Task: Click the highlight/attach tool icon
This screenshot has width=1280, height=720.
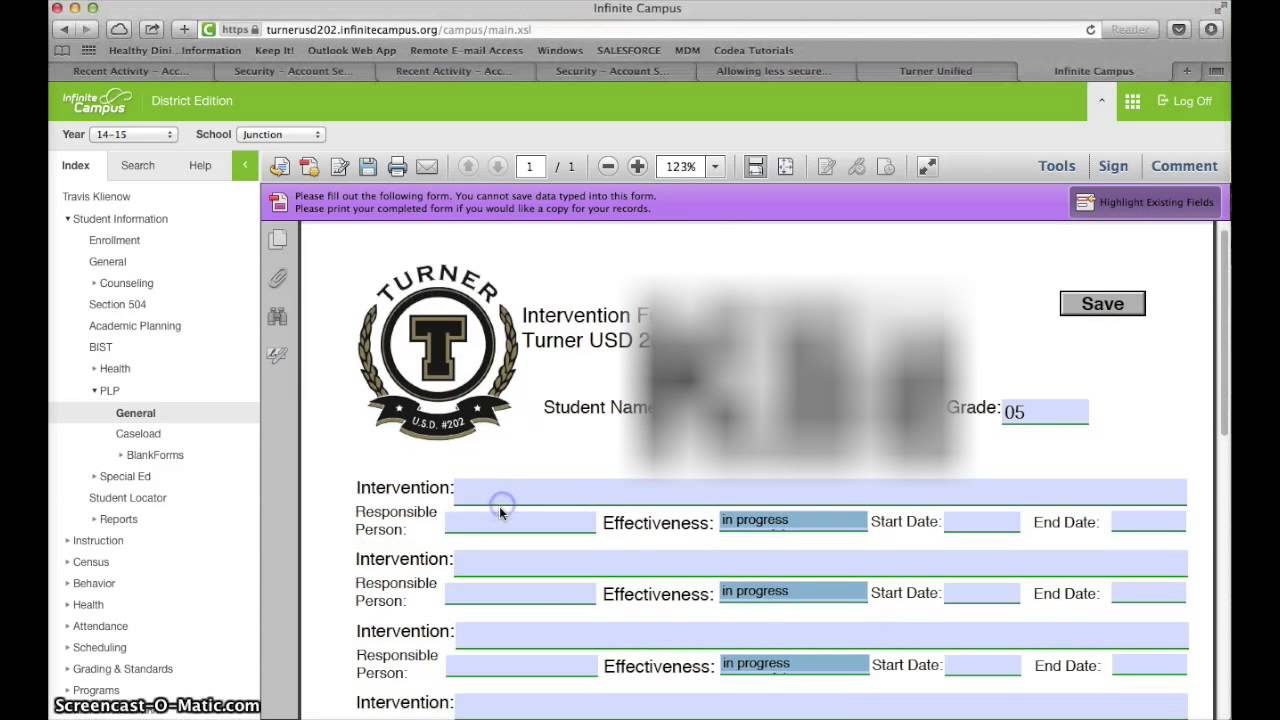Action: click(856, 166)
